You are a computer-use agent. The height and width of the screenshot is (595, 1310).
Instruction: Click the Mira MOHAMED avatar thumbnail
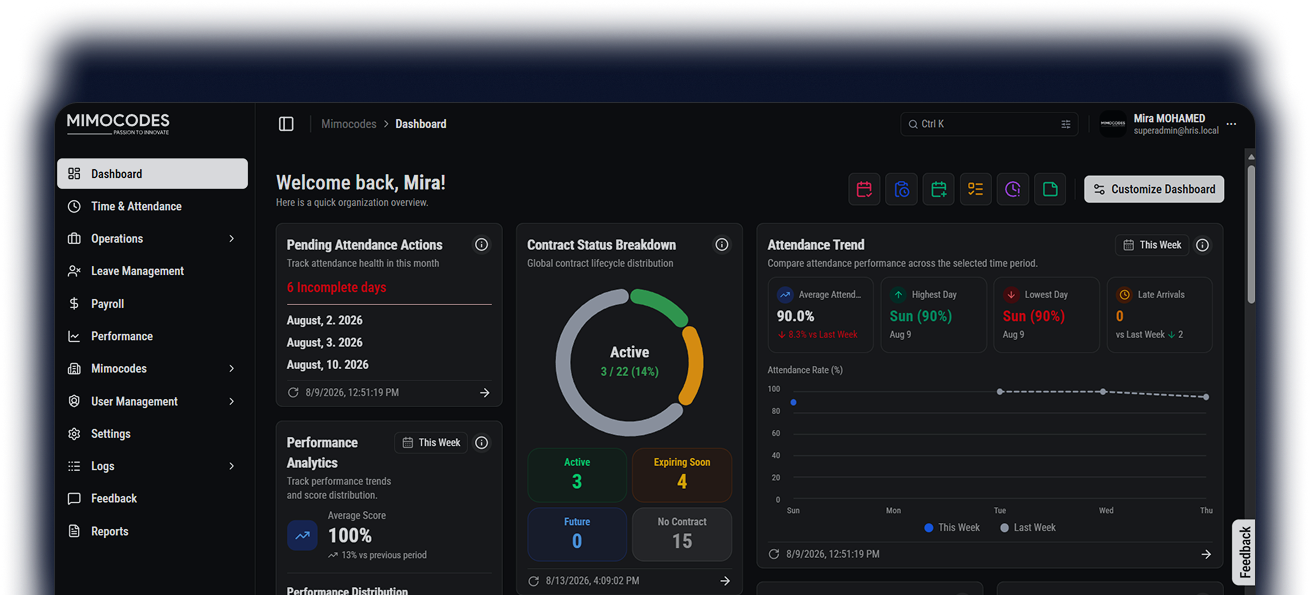tap(1113, 124)
